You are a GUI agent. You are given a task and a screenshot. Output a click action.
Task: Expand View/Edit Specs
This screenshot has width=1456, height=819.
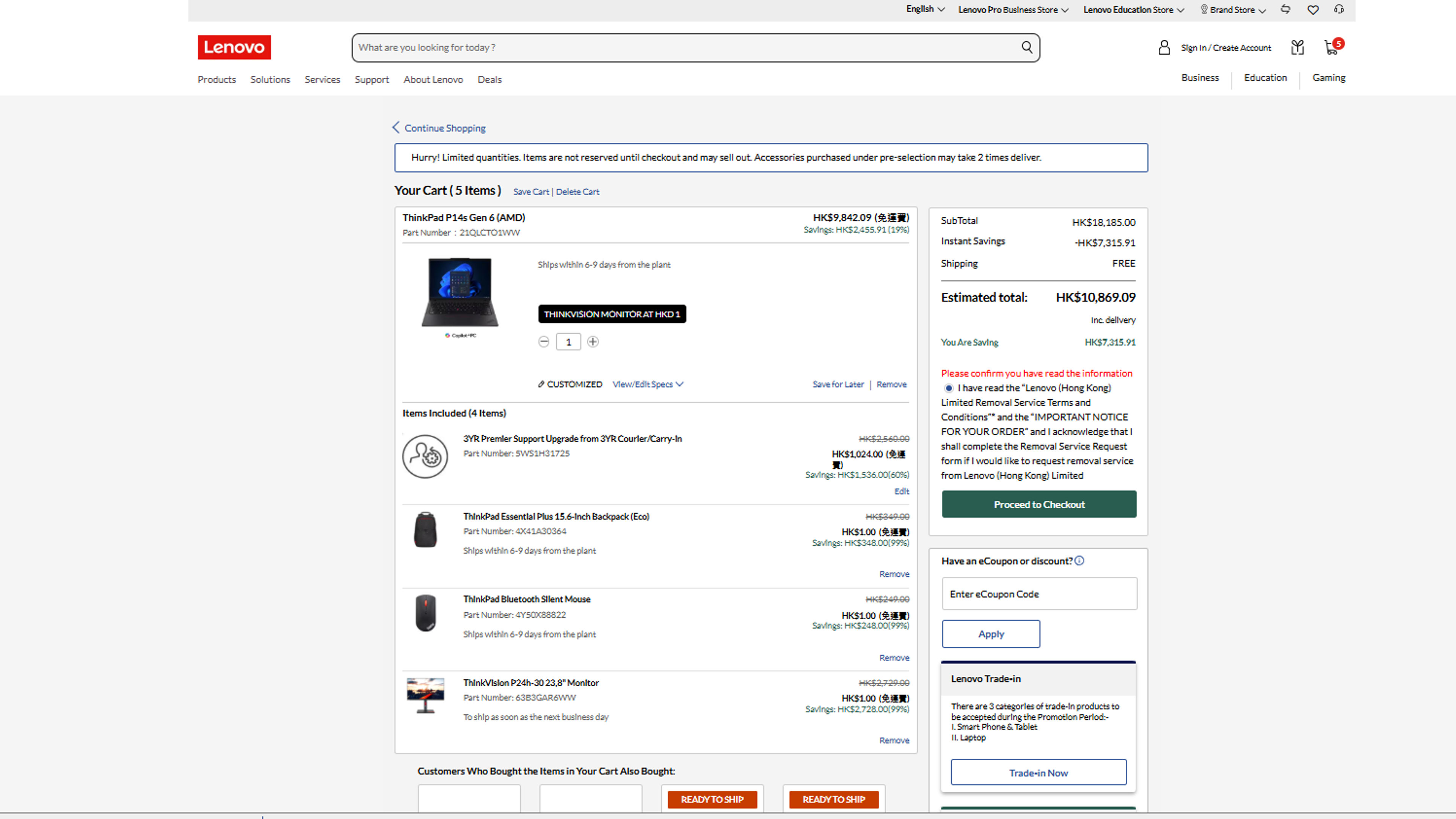pyautogui.click(x=648, y=384)
